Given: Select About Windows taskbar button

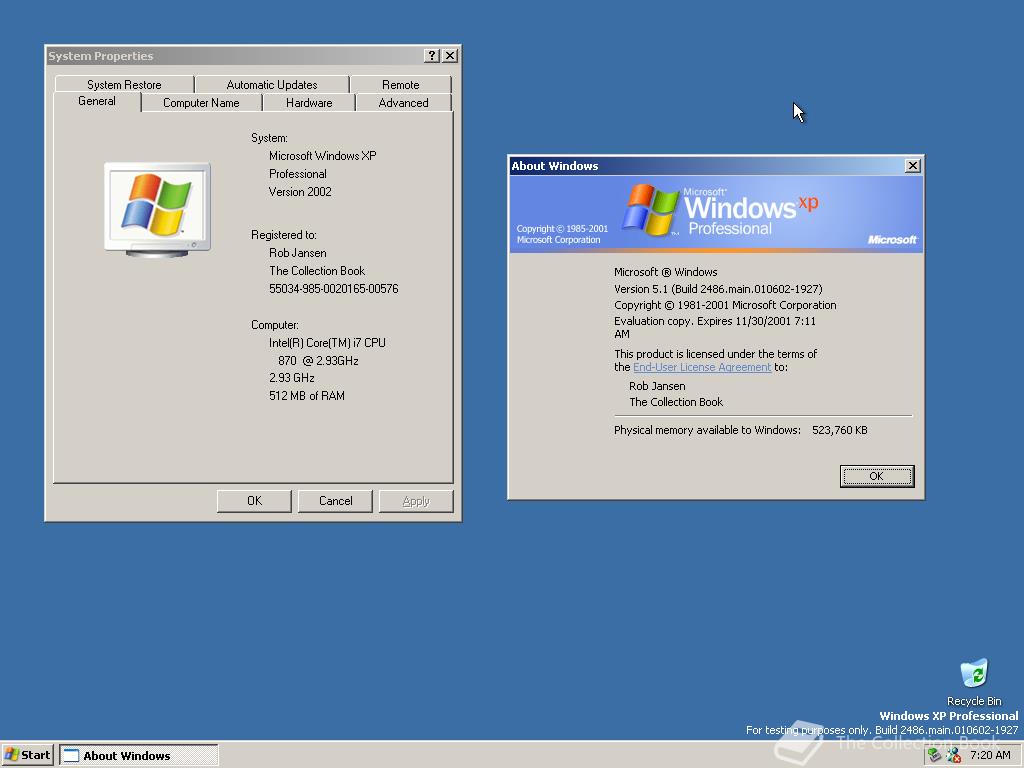Looking at the screenshot, I should (x=139, y=756).
